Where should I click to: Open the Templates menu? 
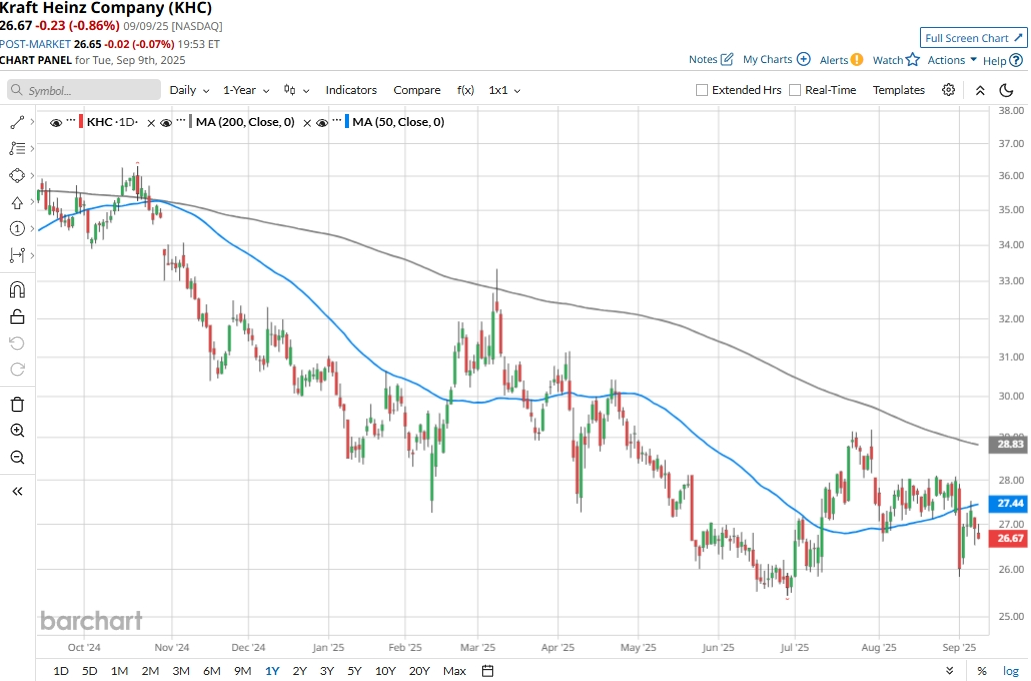pyautogui.click(x=899, y=90)
